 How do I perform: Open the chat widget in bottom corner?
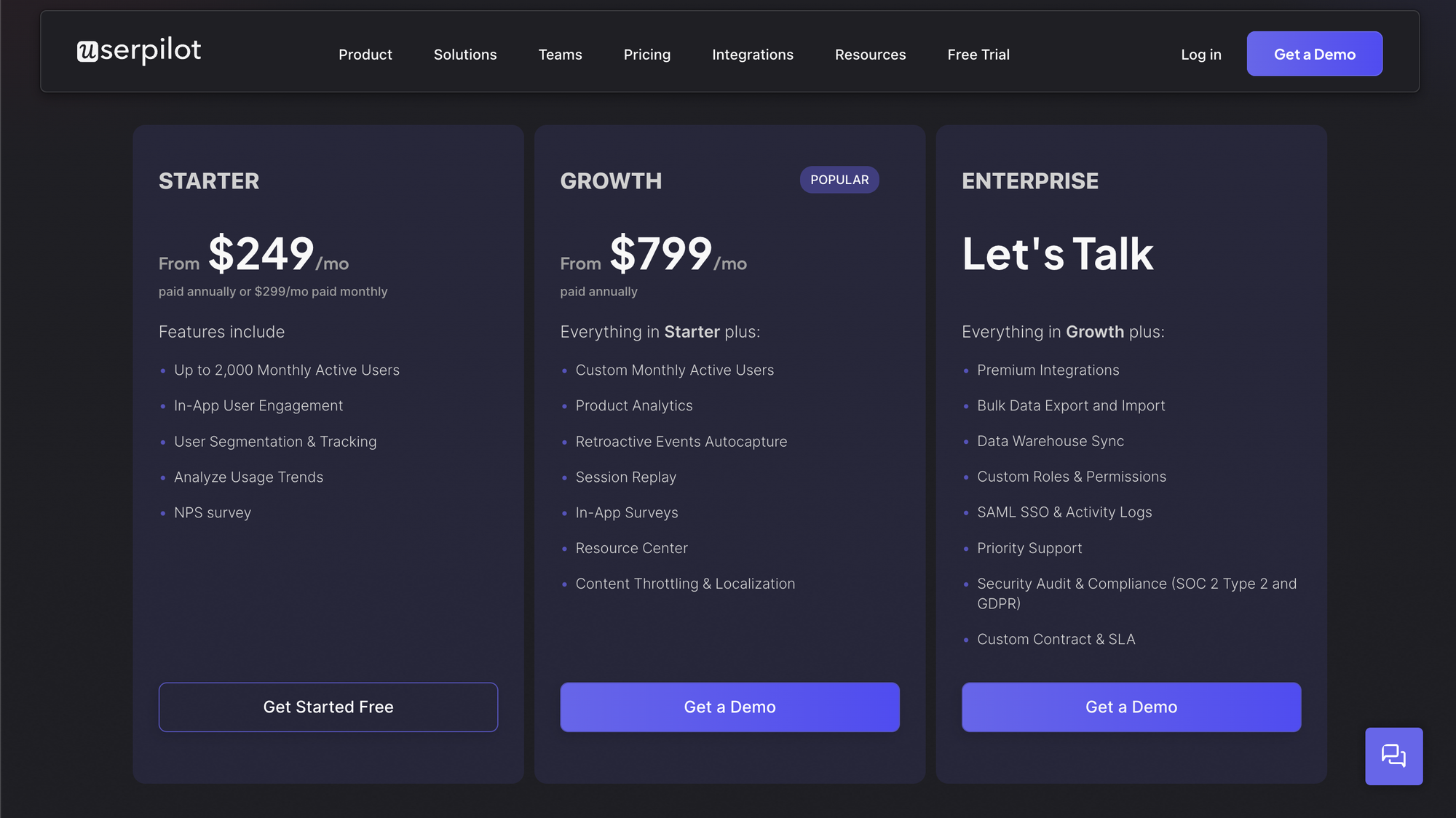tap(1393, 756)
